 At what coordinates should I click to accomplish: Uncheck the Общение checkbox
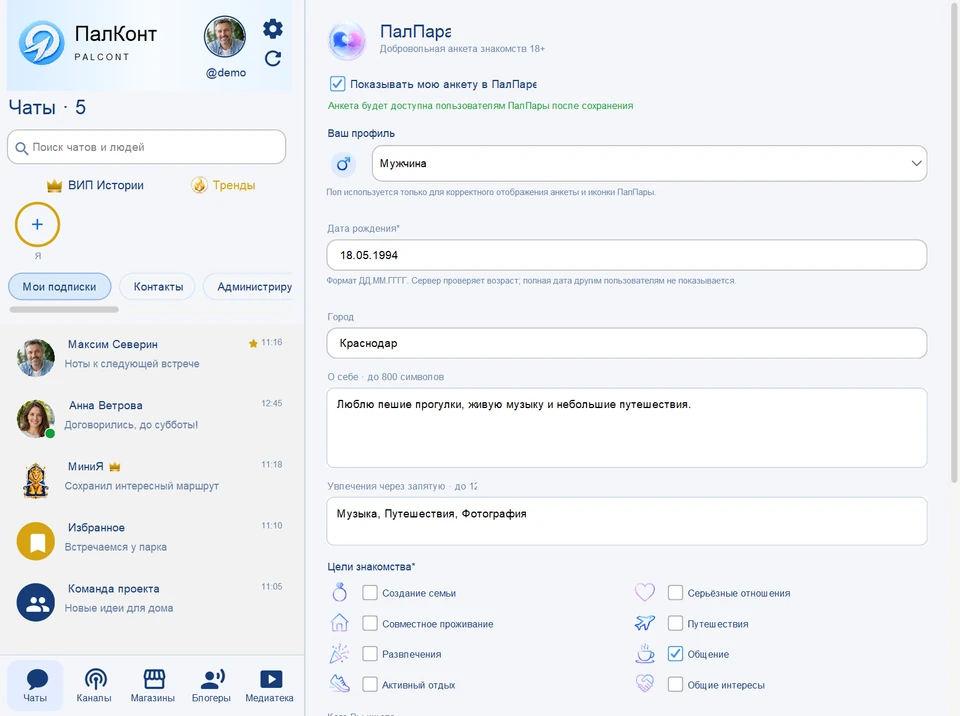[x=675, y=654]
